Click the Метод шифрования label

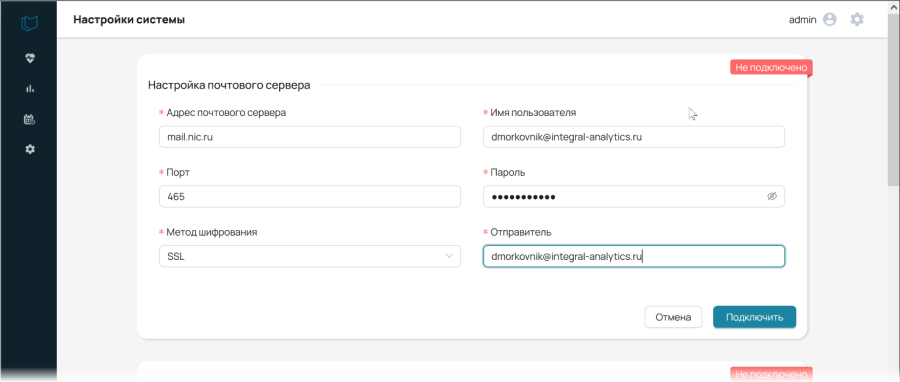212,232
